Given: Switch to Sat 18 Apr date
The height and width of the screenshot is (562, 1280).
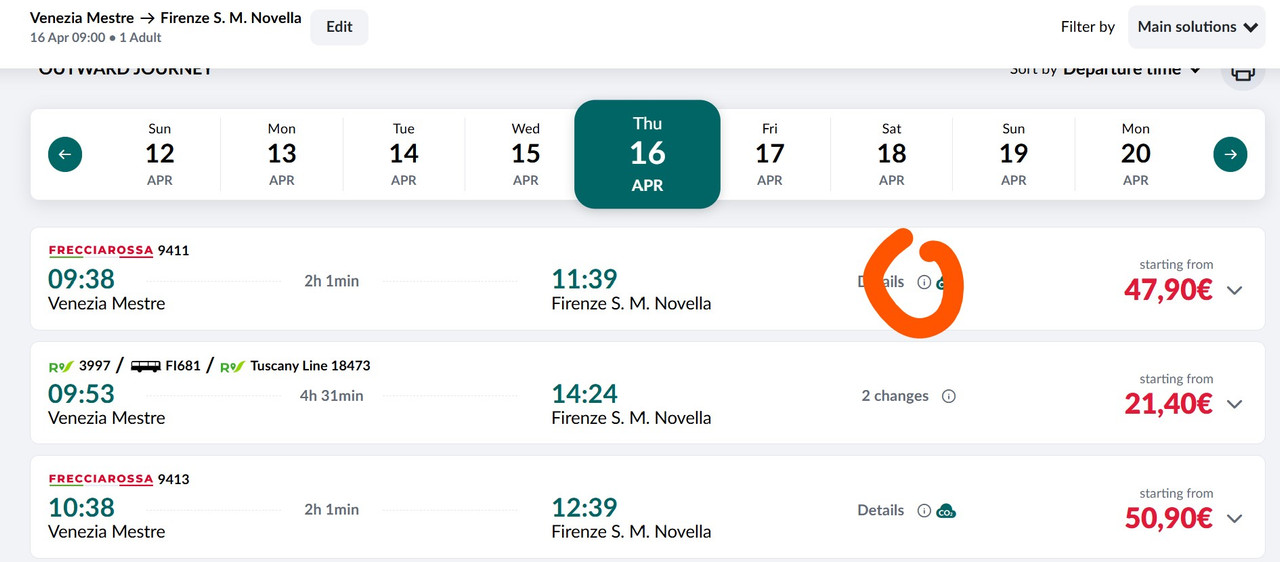Looking at the screenshot, I should (892, 154).
